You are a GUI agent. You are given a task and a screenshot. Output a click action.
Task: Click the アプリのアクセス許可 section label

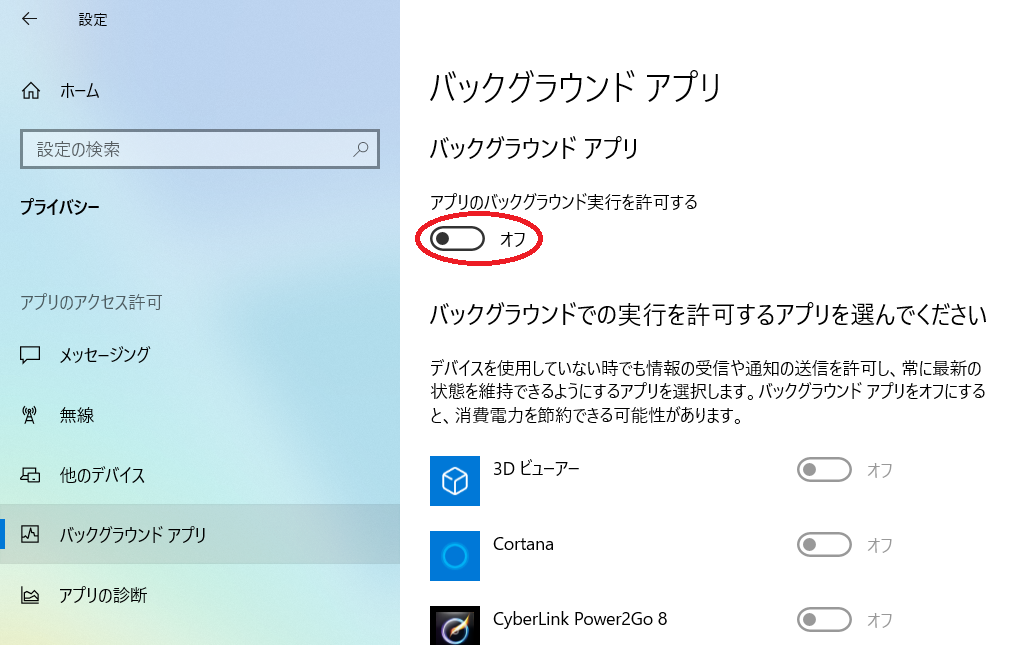(91, 302)
